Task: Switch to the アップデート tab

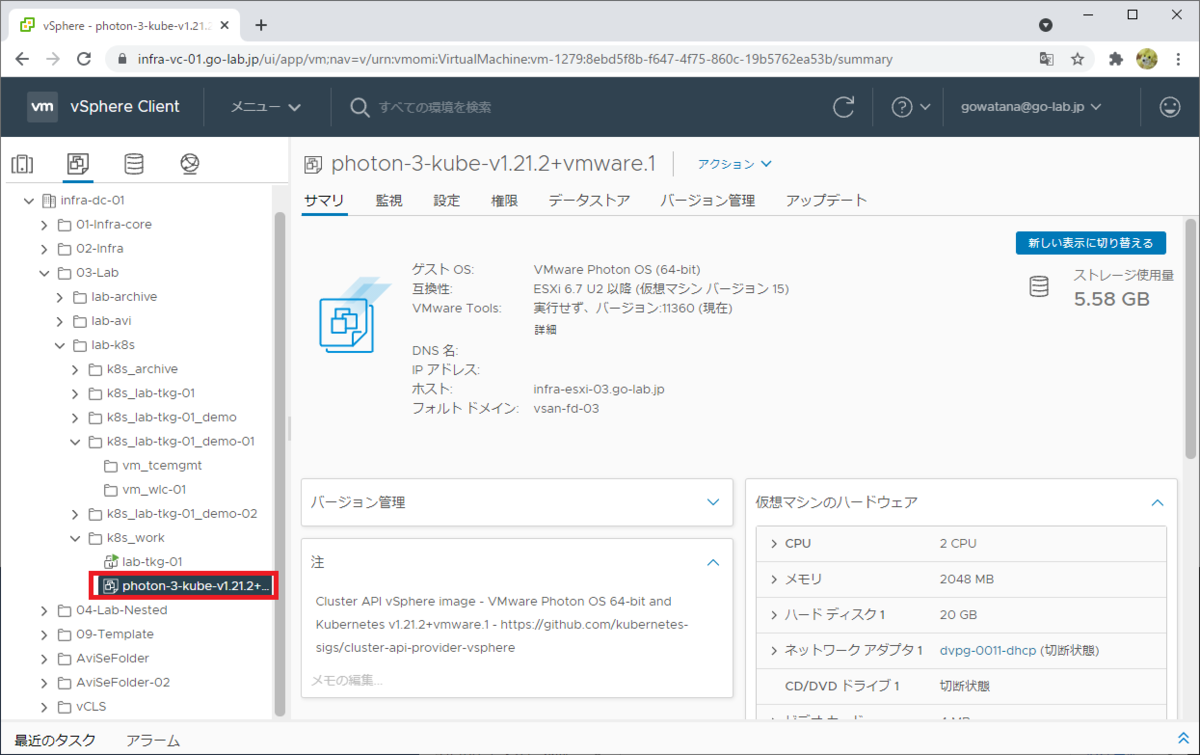Action: (826, 200)
